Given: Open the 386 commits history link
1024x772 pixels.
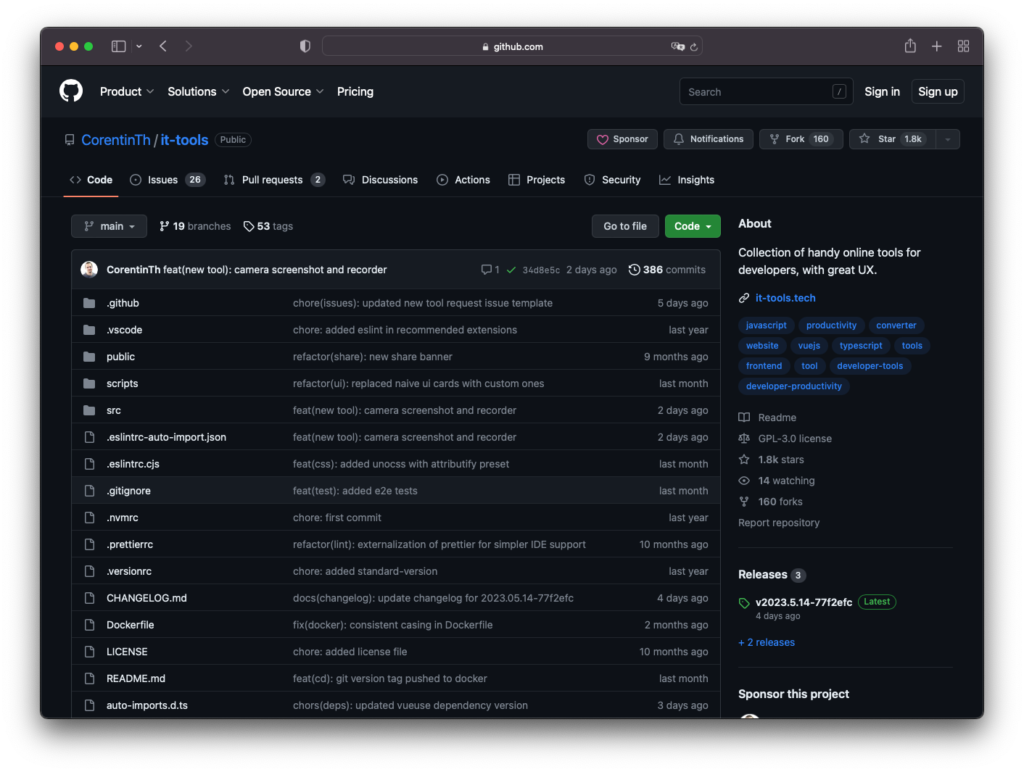Looking at the screenshot, I should 667,270.
